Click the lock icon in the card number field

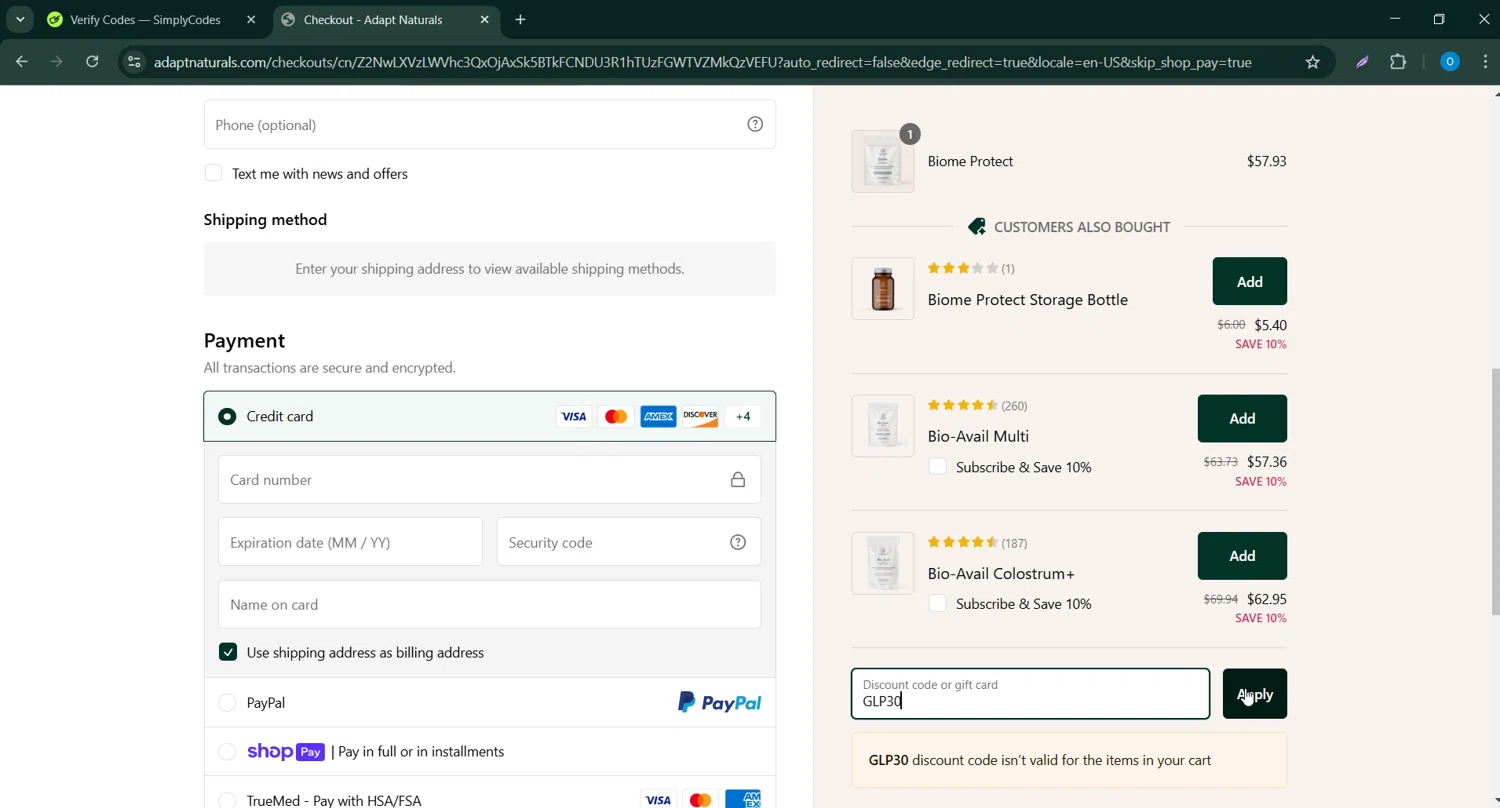click(x=738, y=480)
